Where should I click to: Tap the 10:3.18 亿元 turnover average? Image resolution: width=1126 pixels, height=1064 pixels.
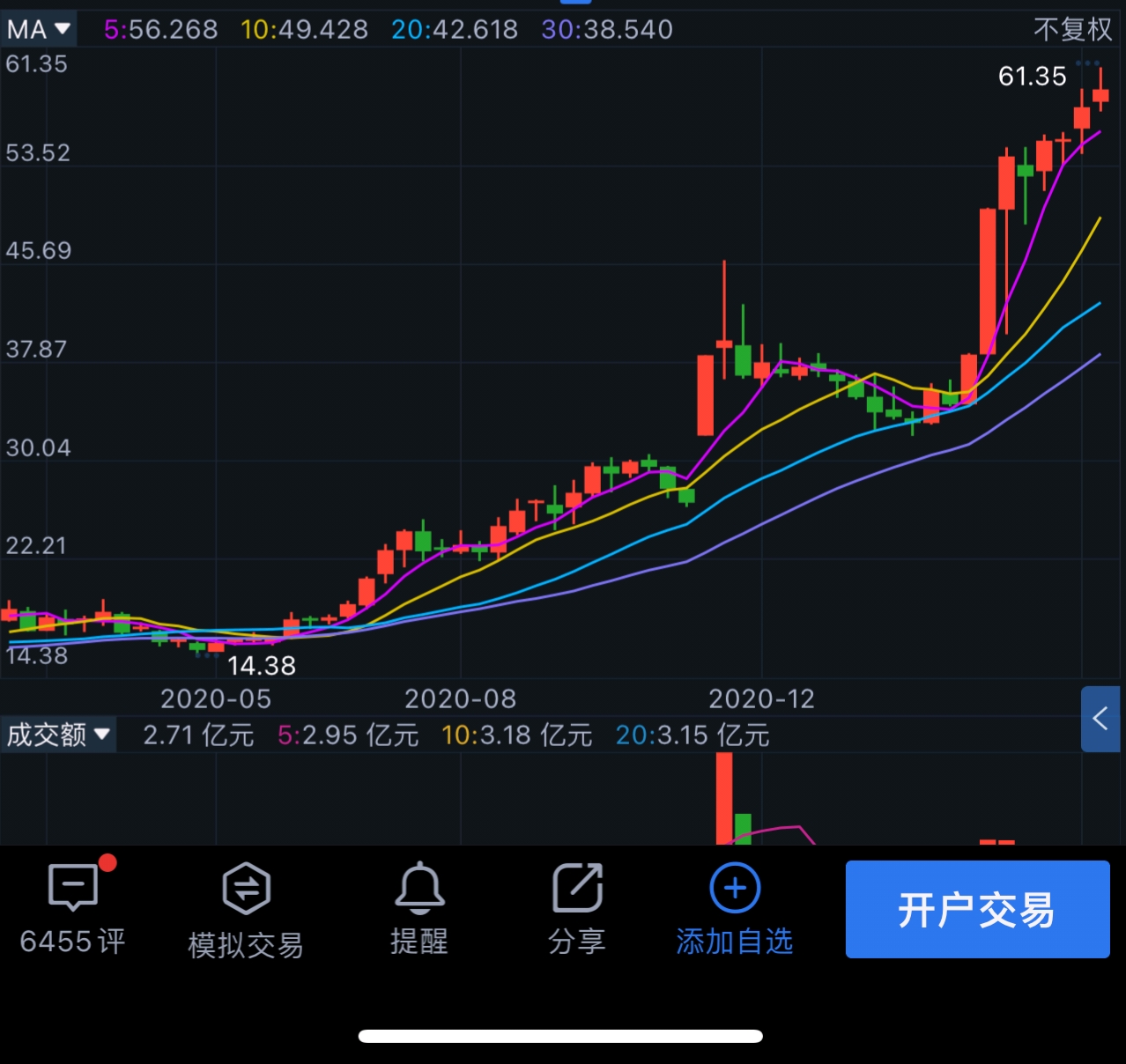coord(516,735)
